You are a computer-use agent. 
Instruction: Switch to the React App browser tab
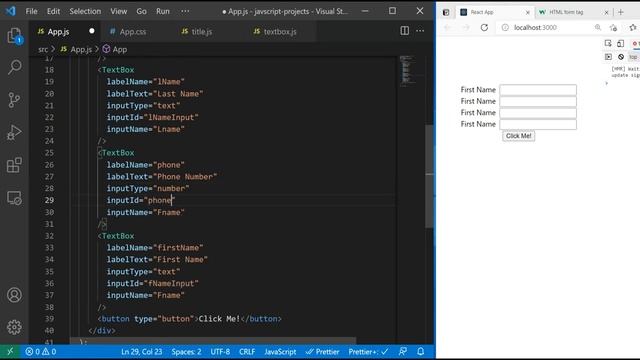point(494,12)
